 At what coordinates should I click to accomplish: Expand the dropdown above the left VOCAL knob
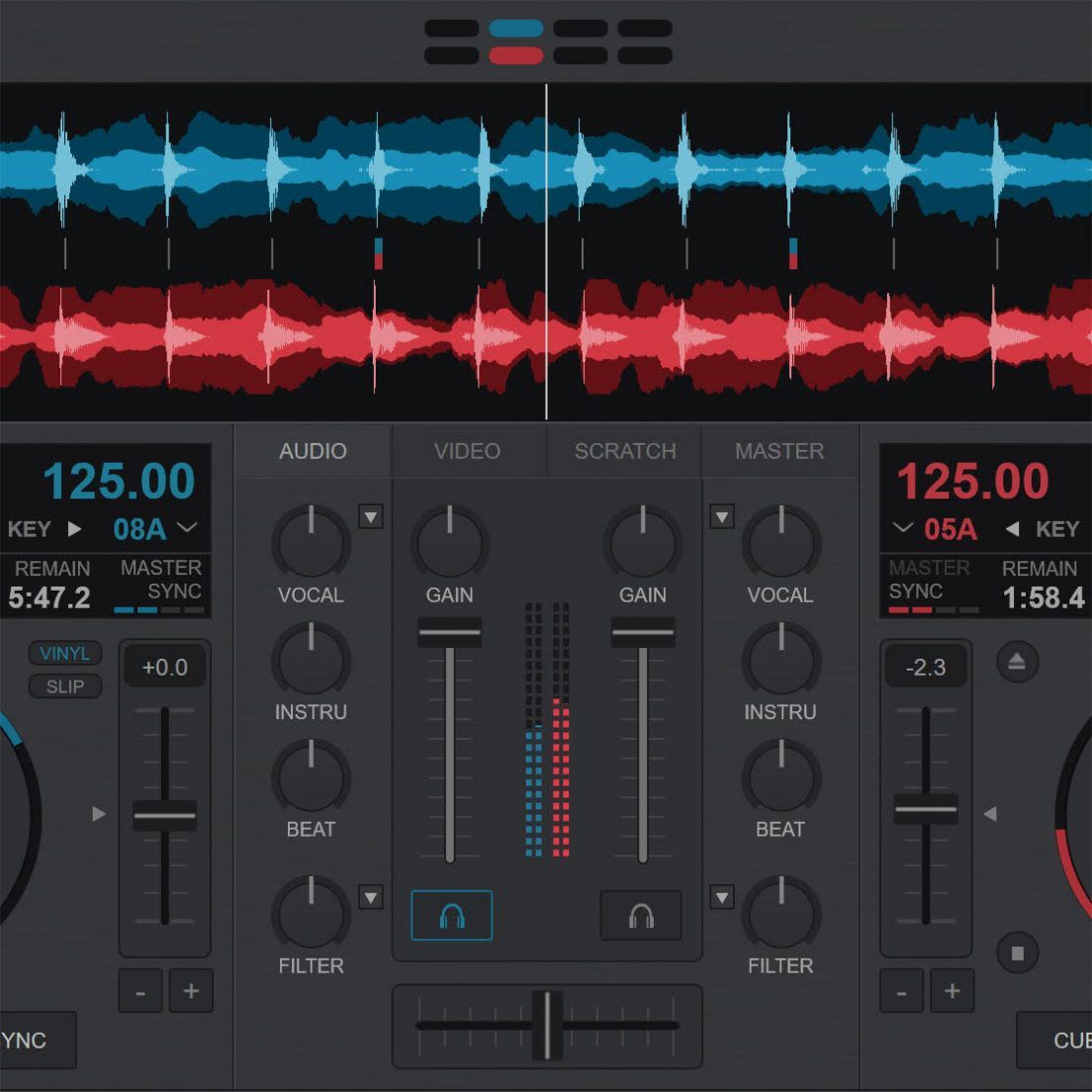(x=372, y=516)
